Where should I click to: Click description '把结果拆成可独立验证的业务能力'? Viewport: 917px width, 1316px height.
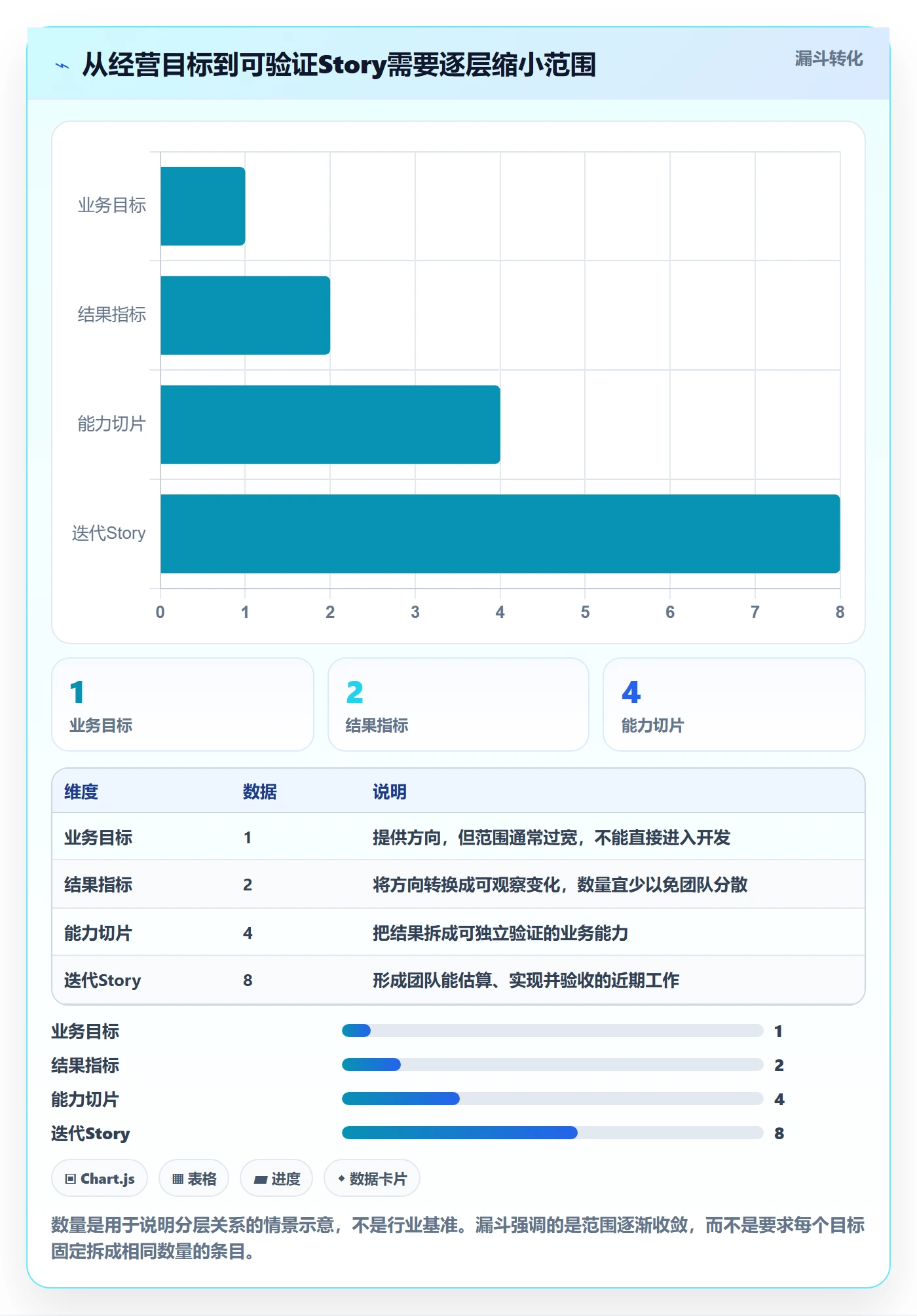500,933
